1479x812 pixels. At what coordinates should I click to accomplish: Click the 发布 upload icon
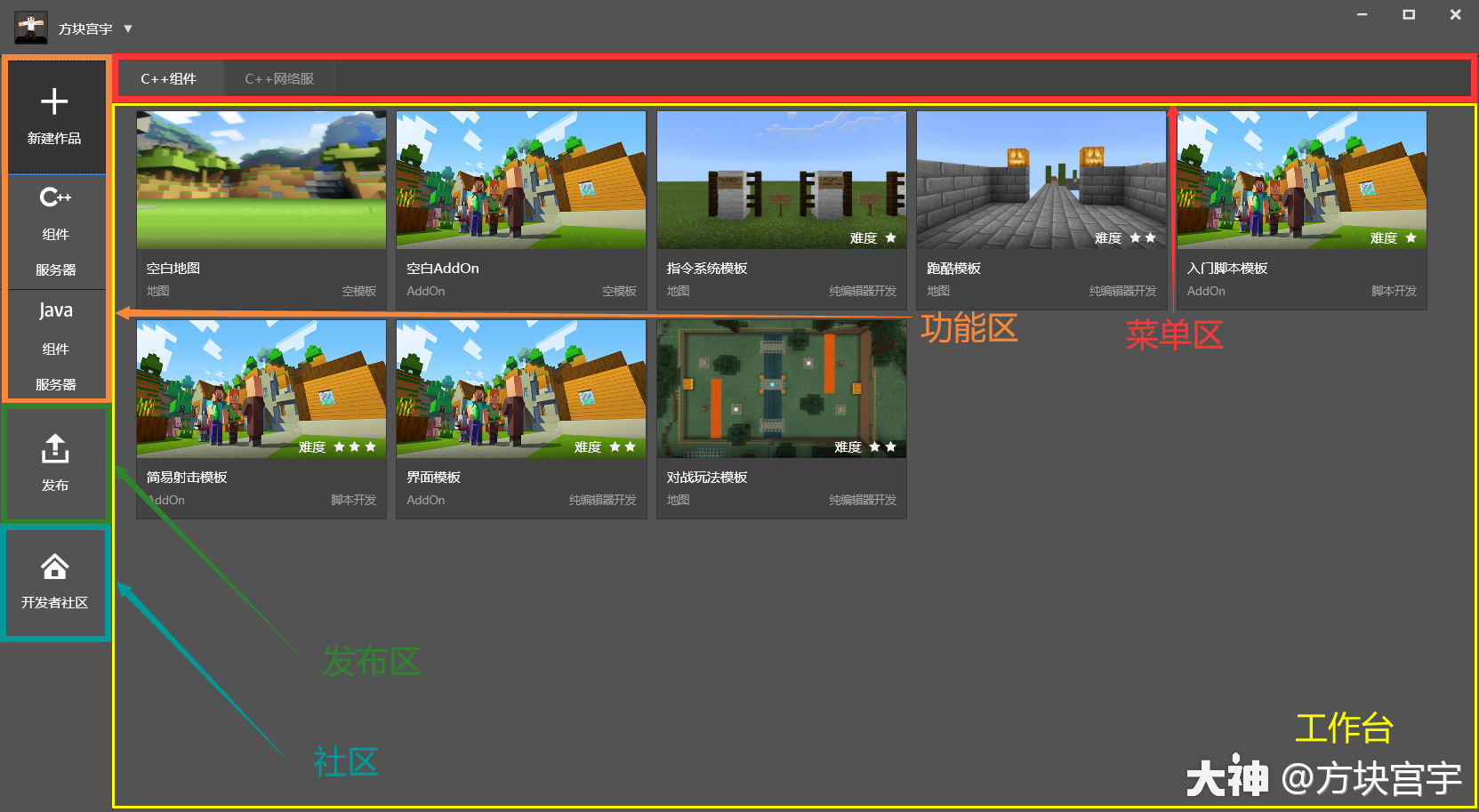click(x=55, y=449)
